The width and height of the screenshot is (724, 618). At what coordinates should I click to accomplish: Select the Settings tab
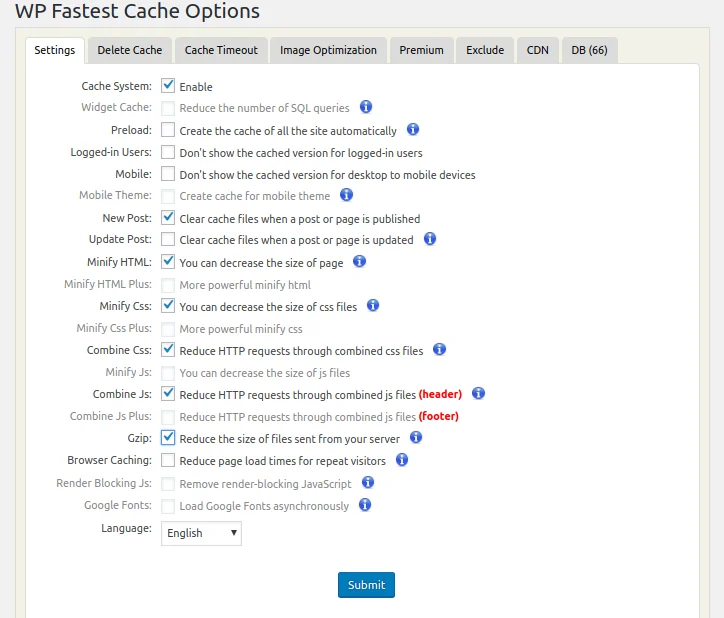tap(54, 50)
